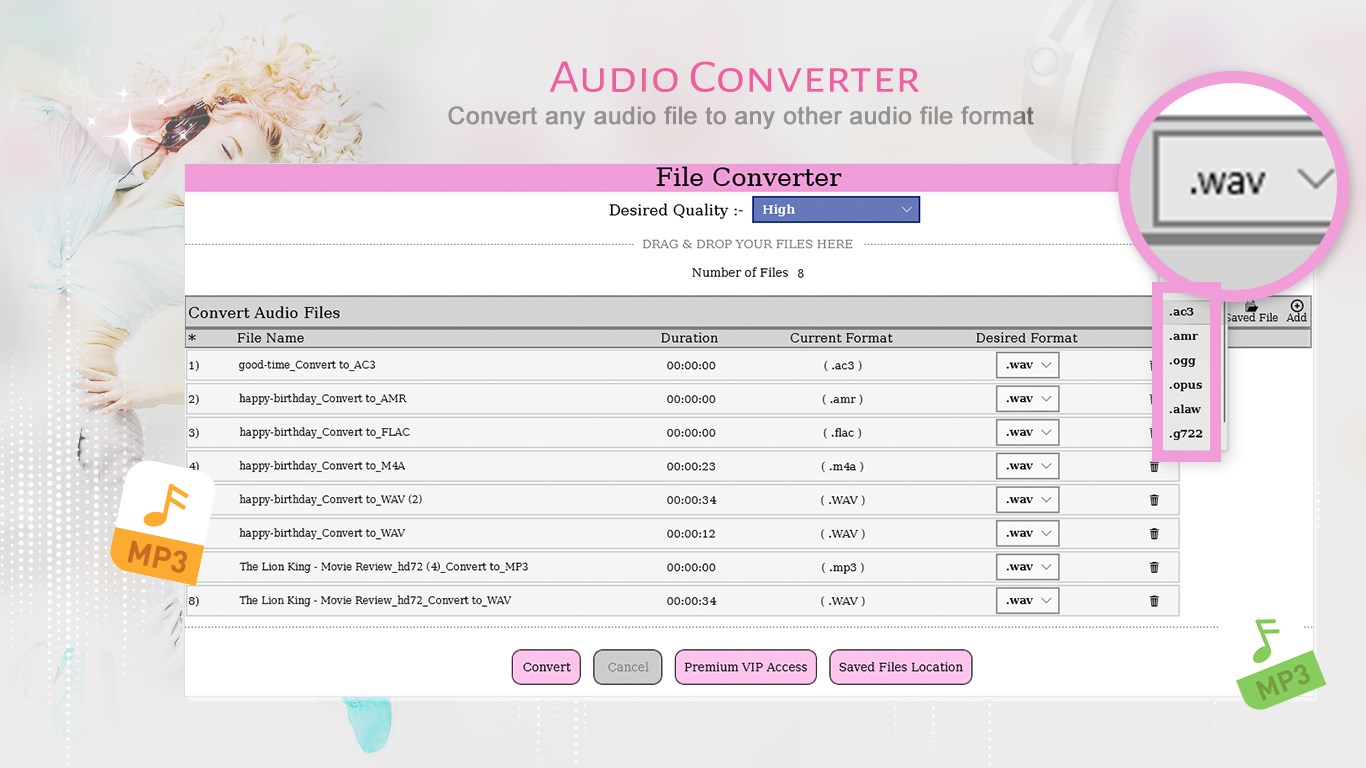Click the DRAG & DROP YOUR FILES HERE area

coord(747,244)
